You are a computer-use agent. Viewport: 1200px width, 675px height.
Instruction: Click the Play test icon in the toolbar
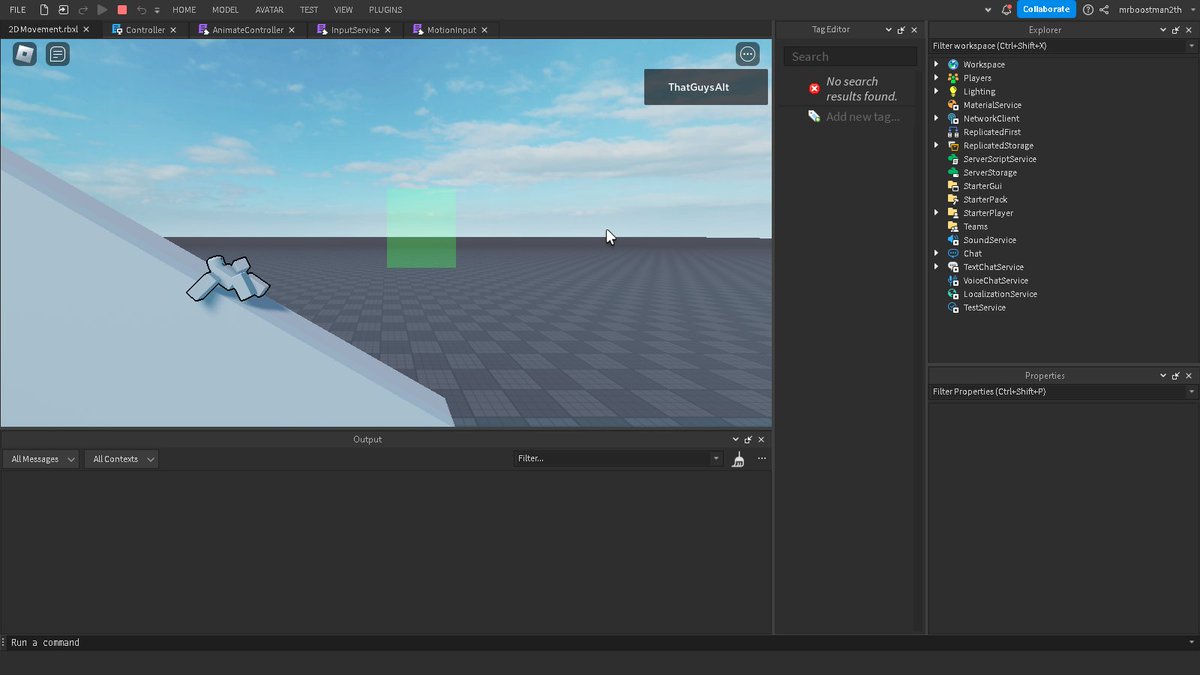pyautogui.click(x=101, y=9)
